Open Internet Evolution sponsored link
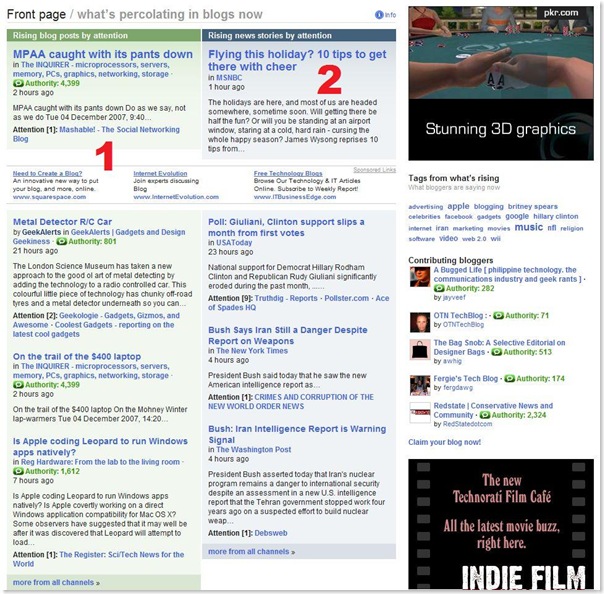The image size is (604, 594). coord(160,174)
